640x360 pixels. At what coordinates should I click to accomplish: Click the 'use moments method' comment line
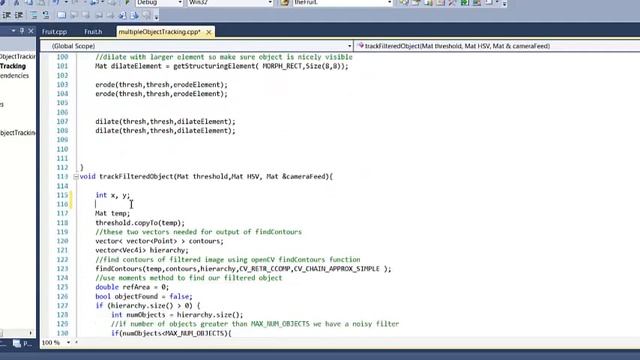click(x=189, y=278)
